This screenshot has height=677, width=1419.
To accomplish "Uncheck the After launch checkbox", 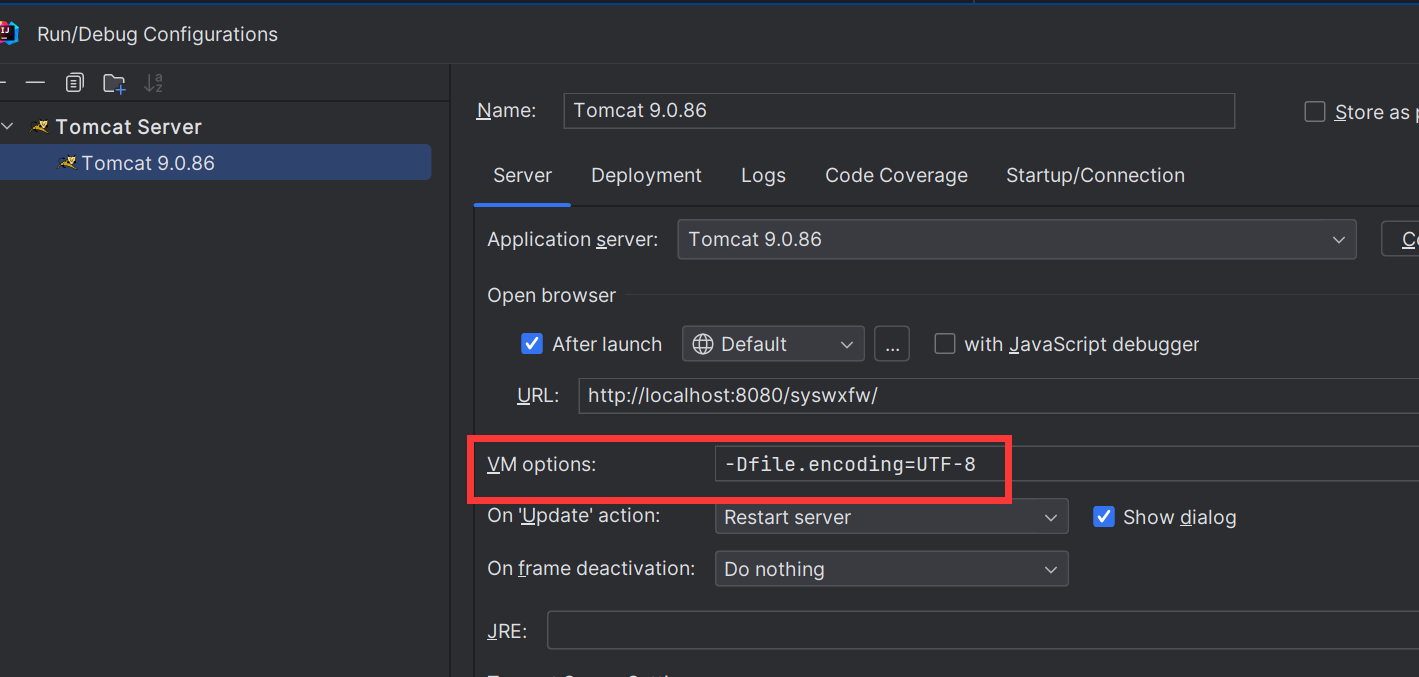I will pos(532,344).
